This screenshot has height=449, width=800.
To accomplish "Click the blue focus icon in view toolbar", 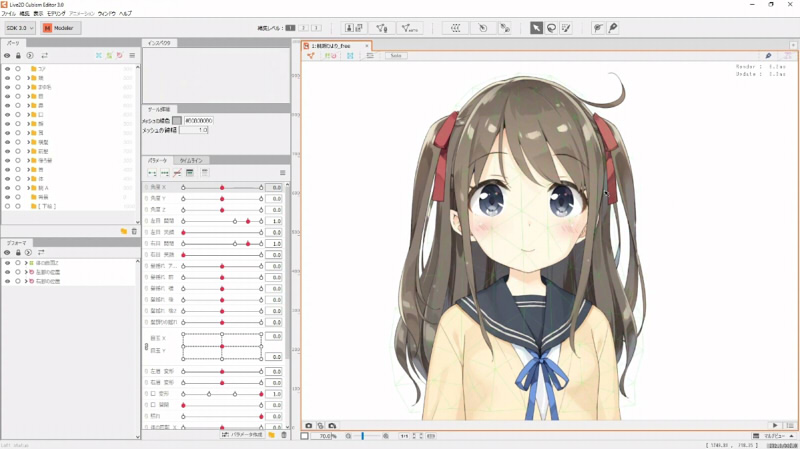I will pyautogui.click(x=350, y=56).
